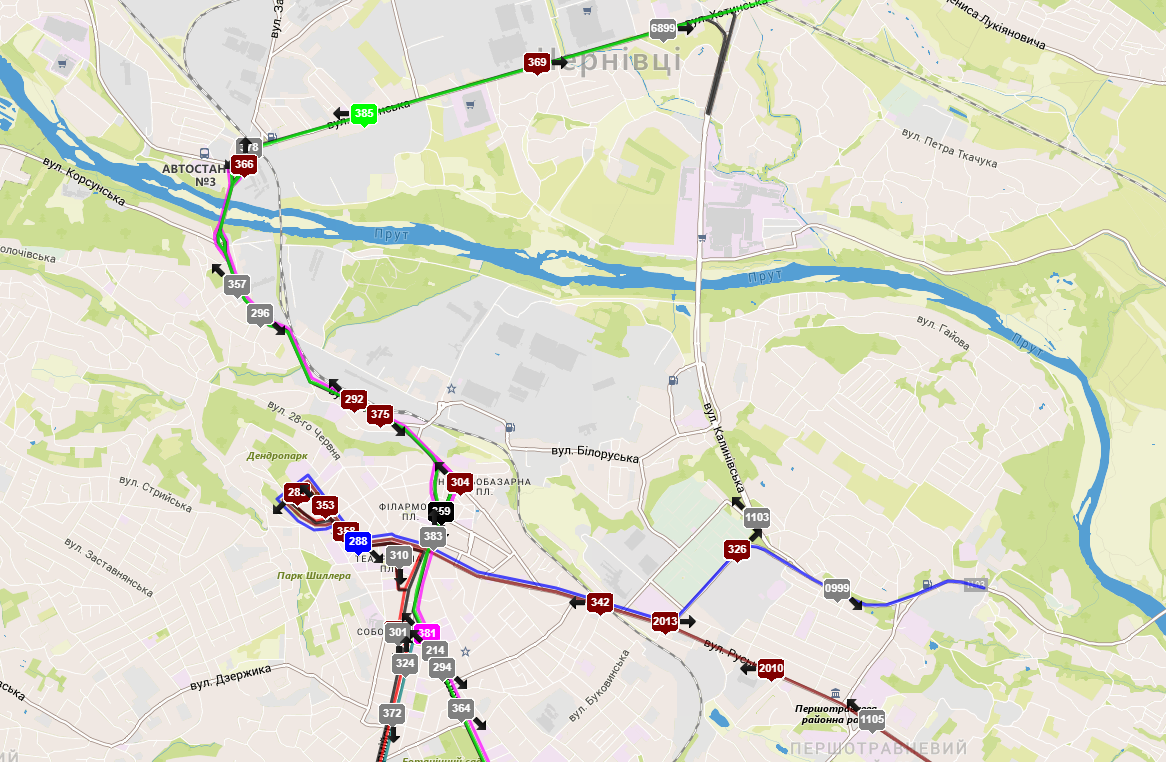
Task: Open gray vehicle marker 372
Action: tap(392, 714)
